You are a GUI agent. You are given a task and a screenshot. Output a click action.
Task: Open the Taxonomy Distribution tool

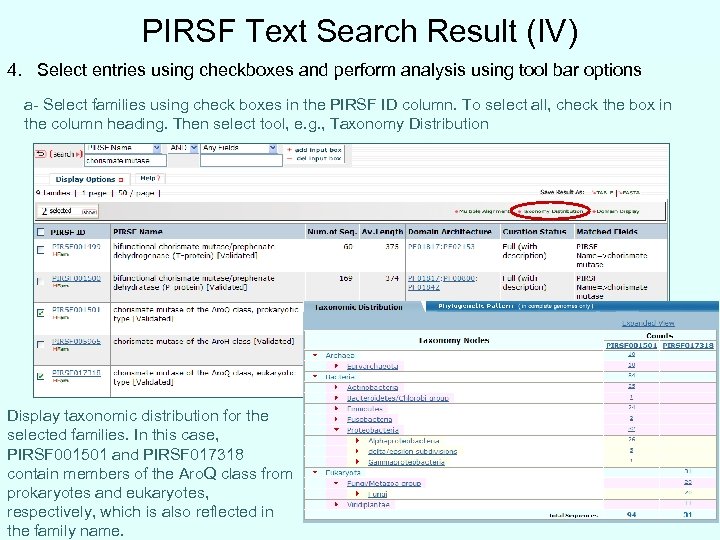tap(553, 211)
